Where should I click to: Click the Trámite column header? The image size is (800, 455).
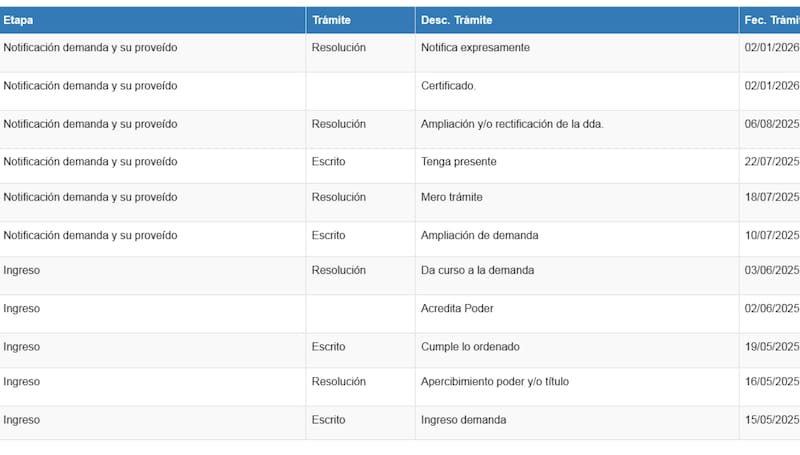[x=331, y=20]
